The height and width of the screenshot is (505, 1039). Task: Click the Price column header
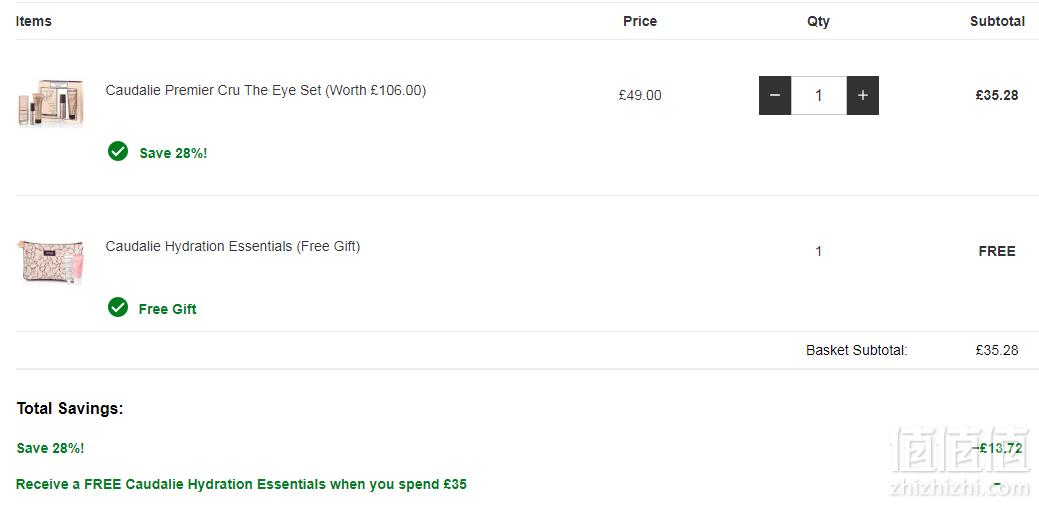(640, 21)
